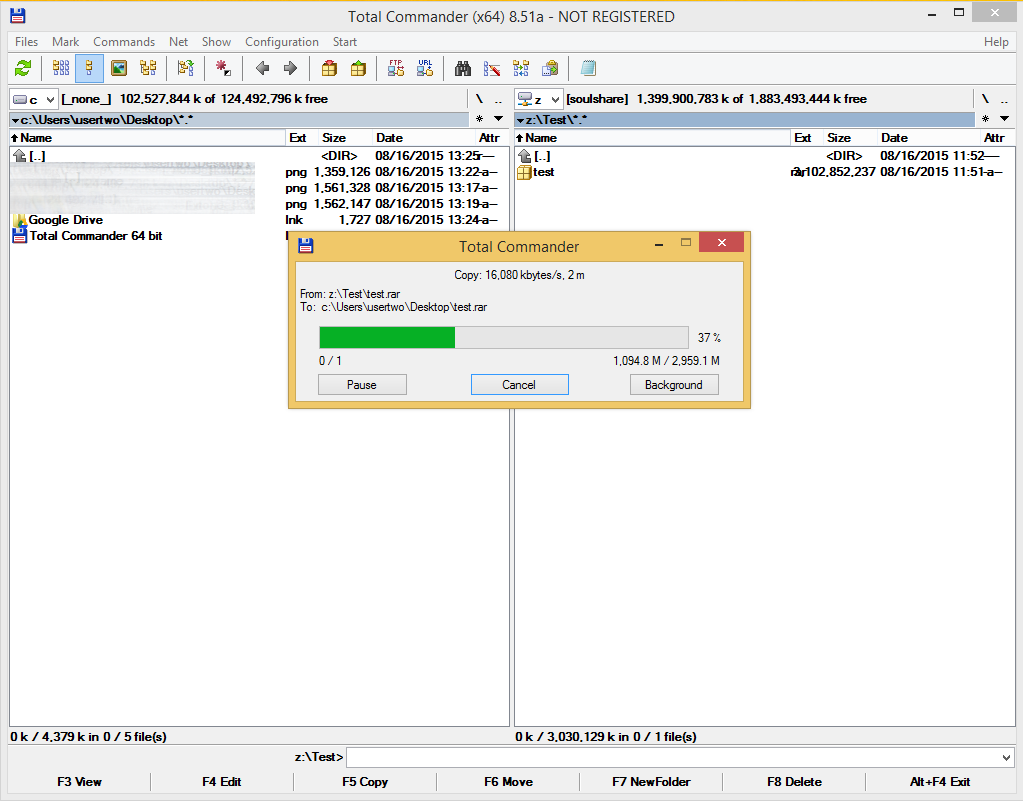The width and height of the screenshot is (1023, 801).
Task: Expand left panel directory history arrow
Action: pos(498,119)
